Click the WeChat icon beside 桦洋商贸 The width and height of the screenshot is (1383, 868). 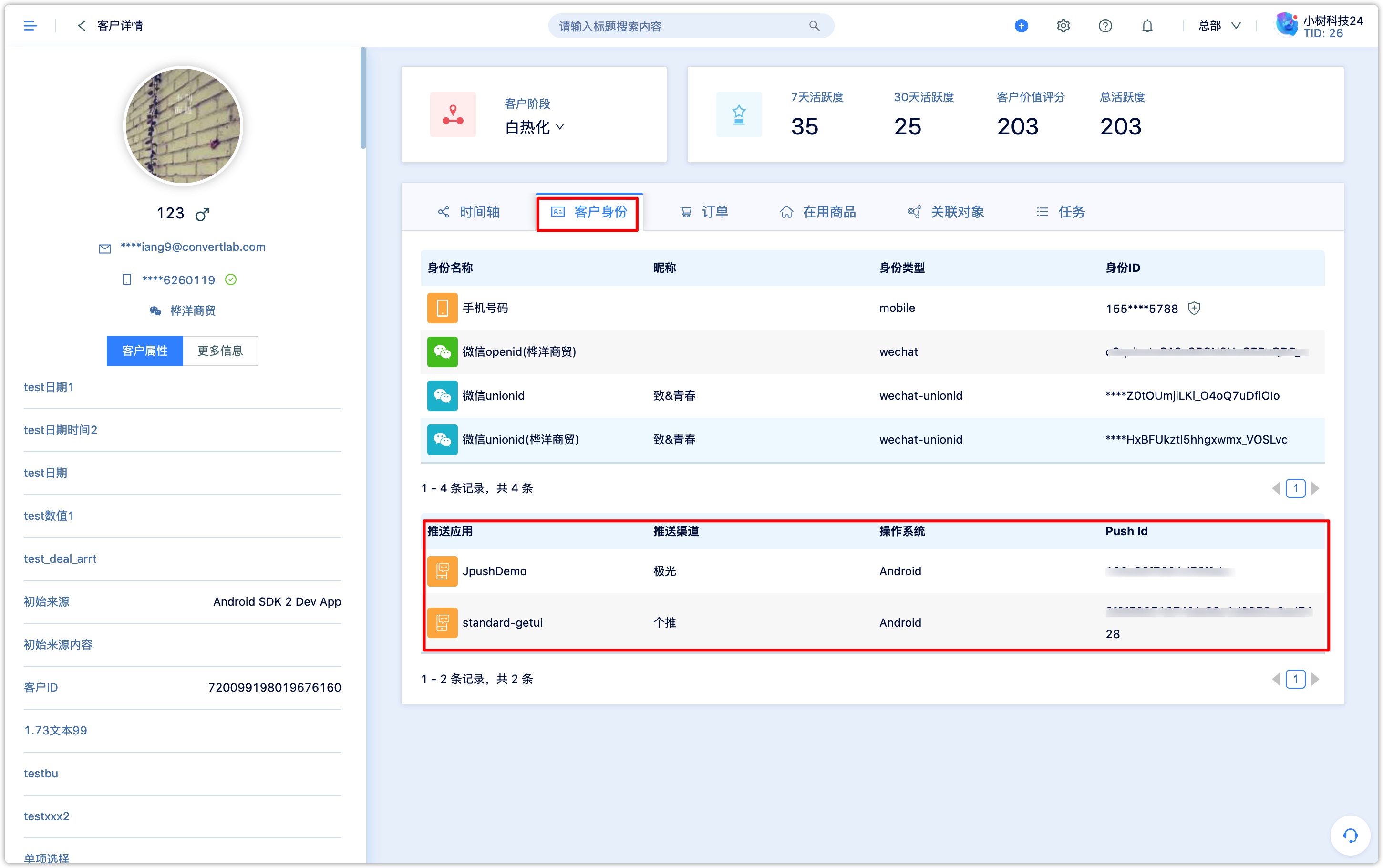pyautogui.click(x=155, y=310)
